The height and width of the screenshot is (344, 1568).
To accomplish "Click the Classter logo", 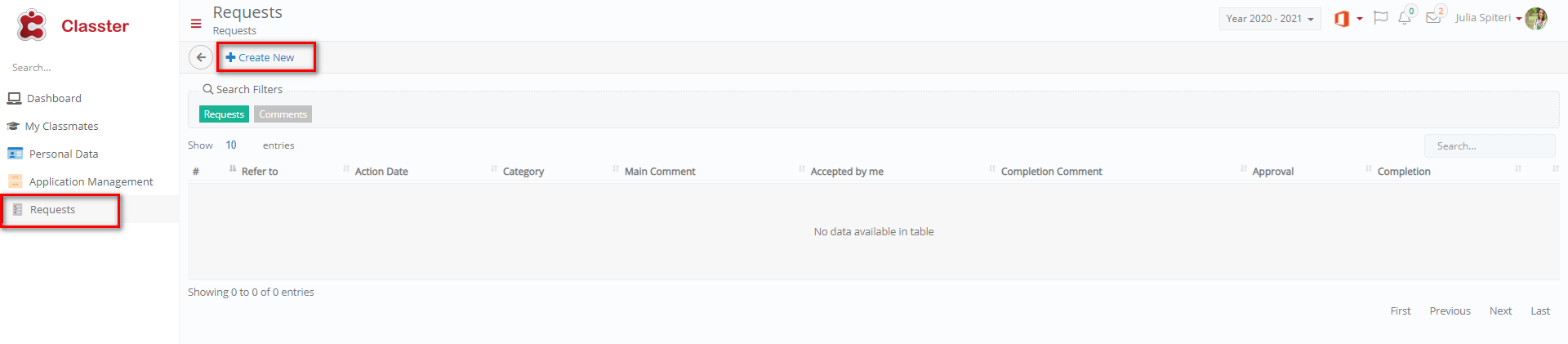I will [73, 25].
